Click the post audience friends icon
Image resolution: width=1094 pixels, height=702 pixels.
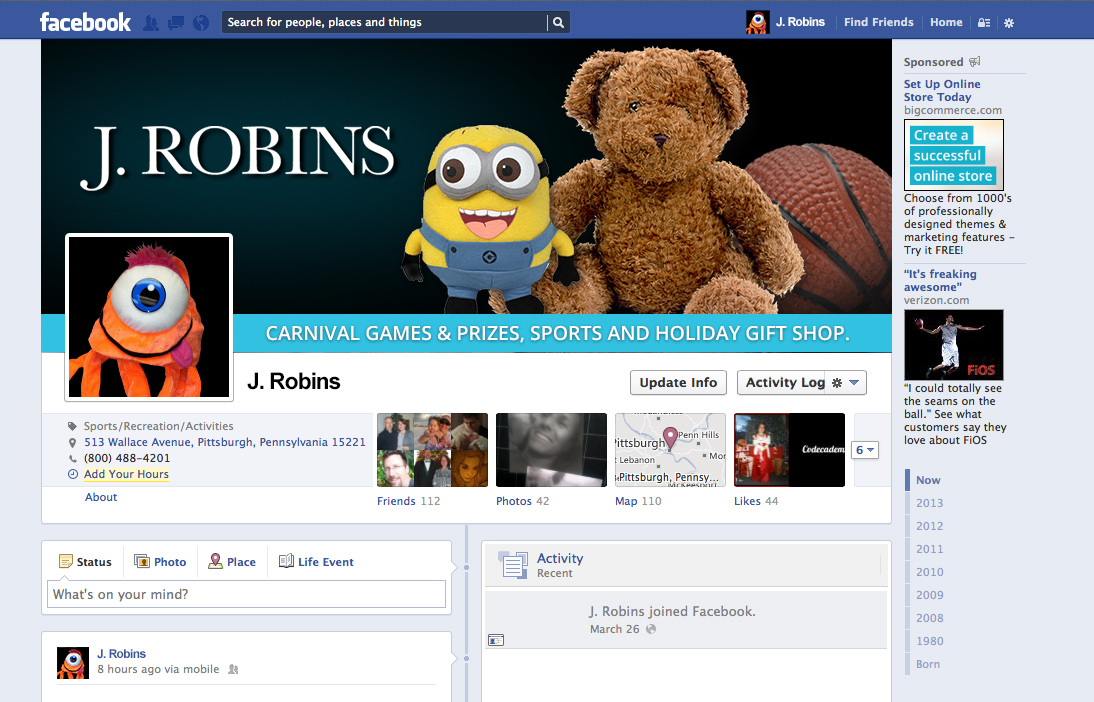pyautogui.click(x=233, y=669)
